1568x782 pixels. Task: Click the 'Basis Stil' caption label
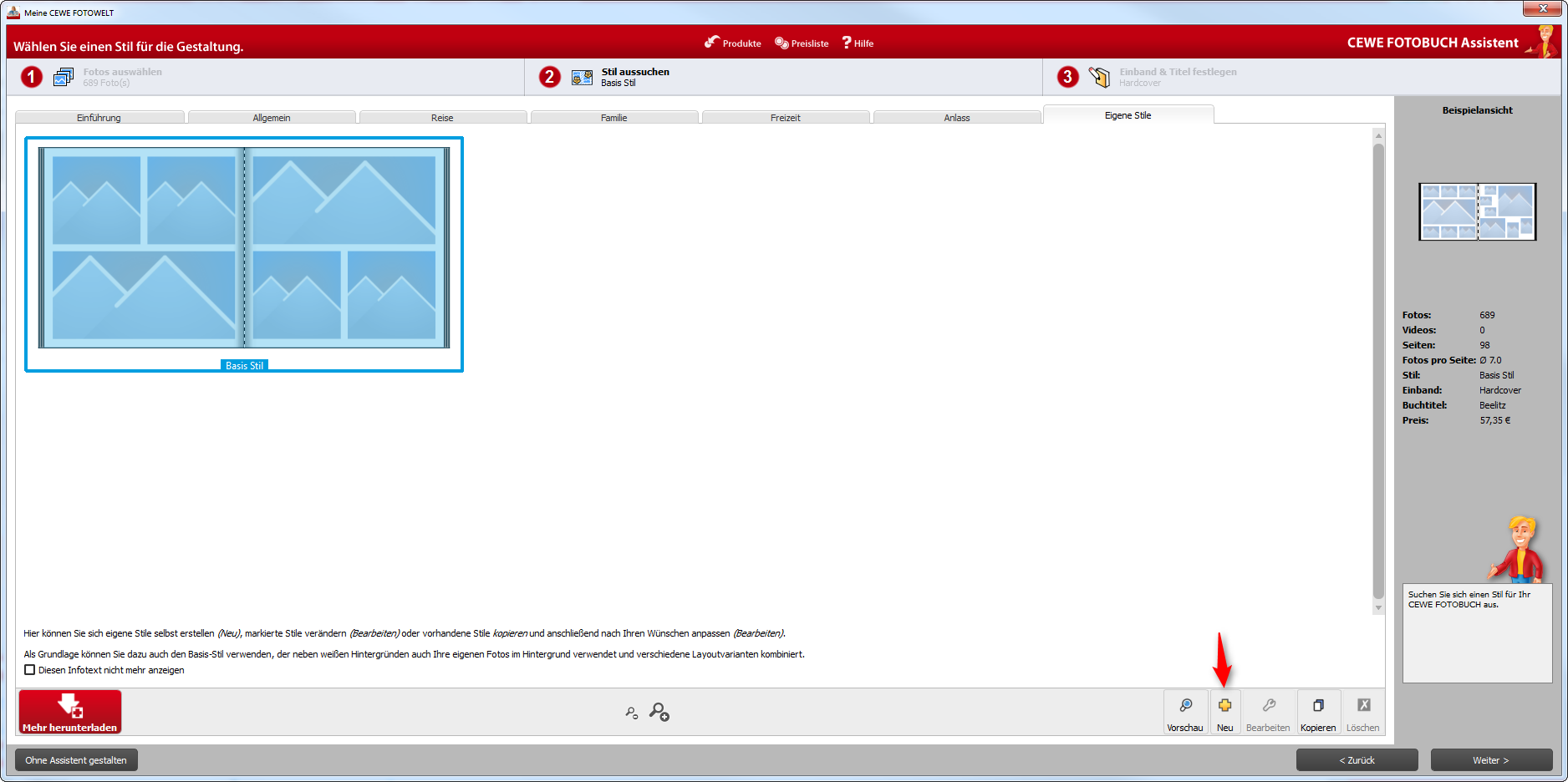point(244,366)
